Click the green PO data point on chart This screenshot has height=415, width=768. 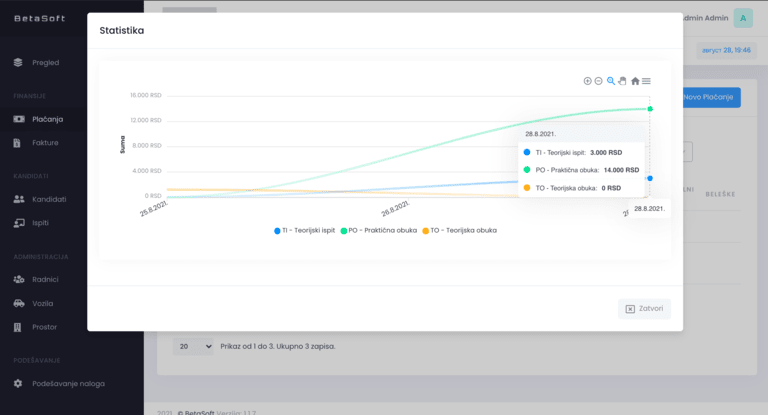(x=650, y=109)
